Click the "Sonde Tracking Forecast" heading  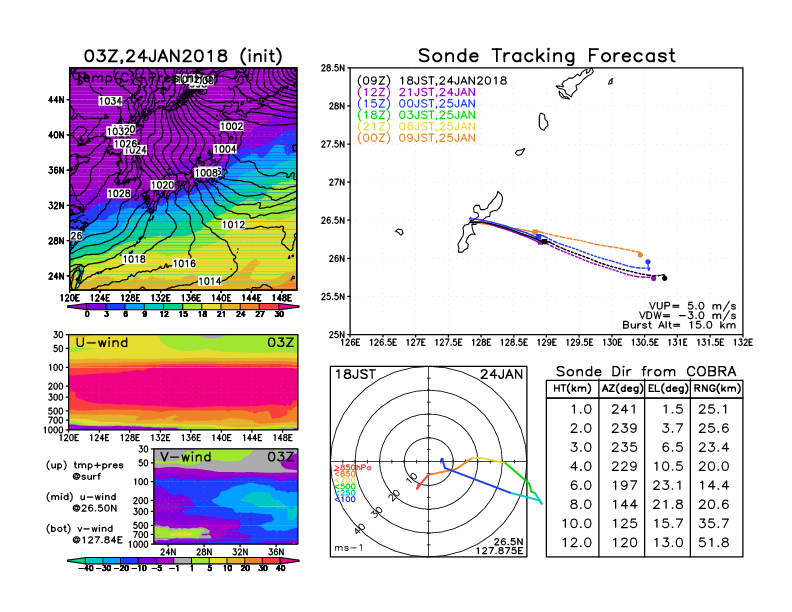click(547, 55)
